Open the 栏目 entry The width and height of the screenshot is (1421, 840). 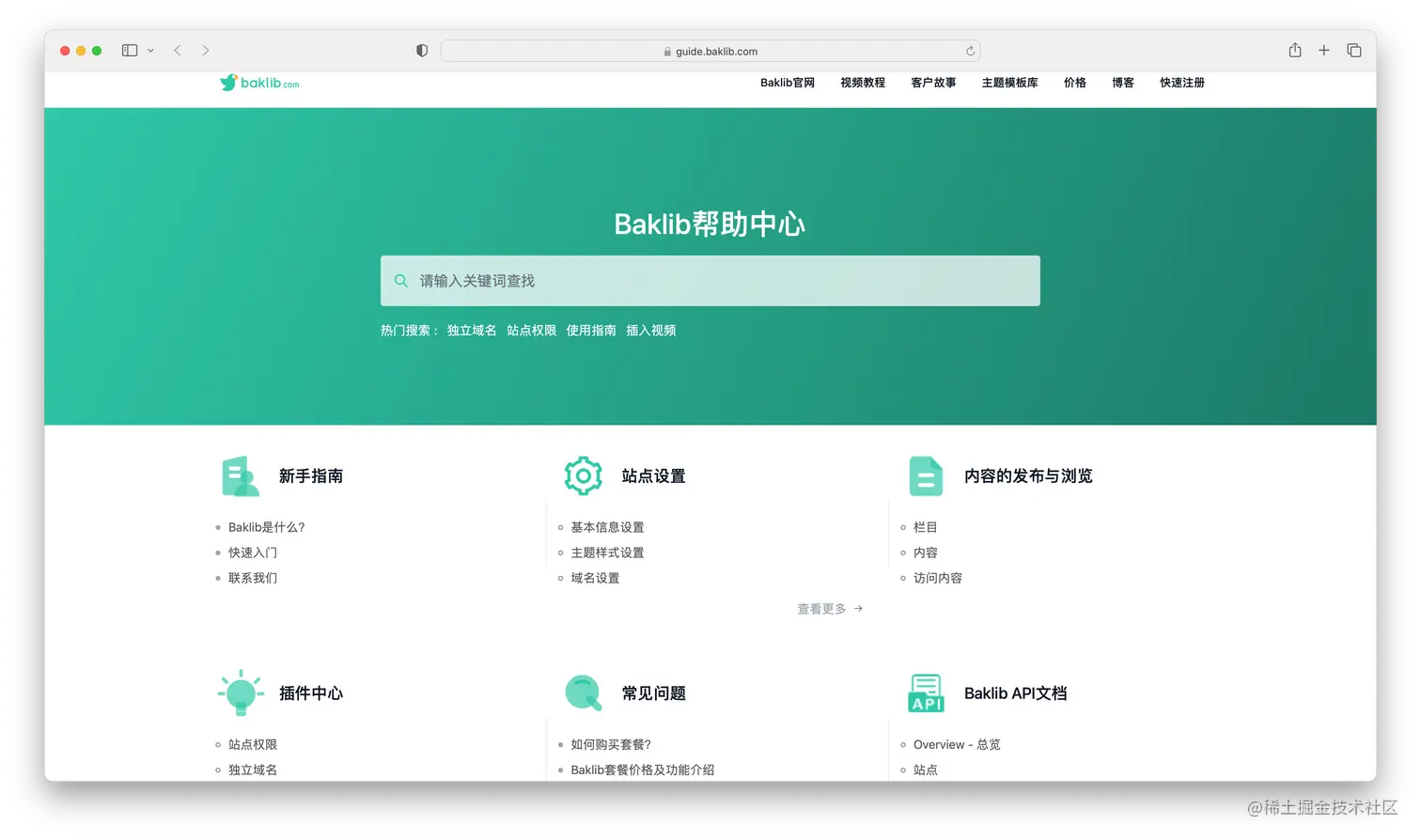coord(926,527)
